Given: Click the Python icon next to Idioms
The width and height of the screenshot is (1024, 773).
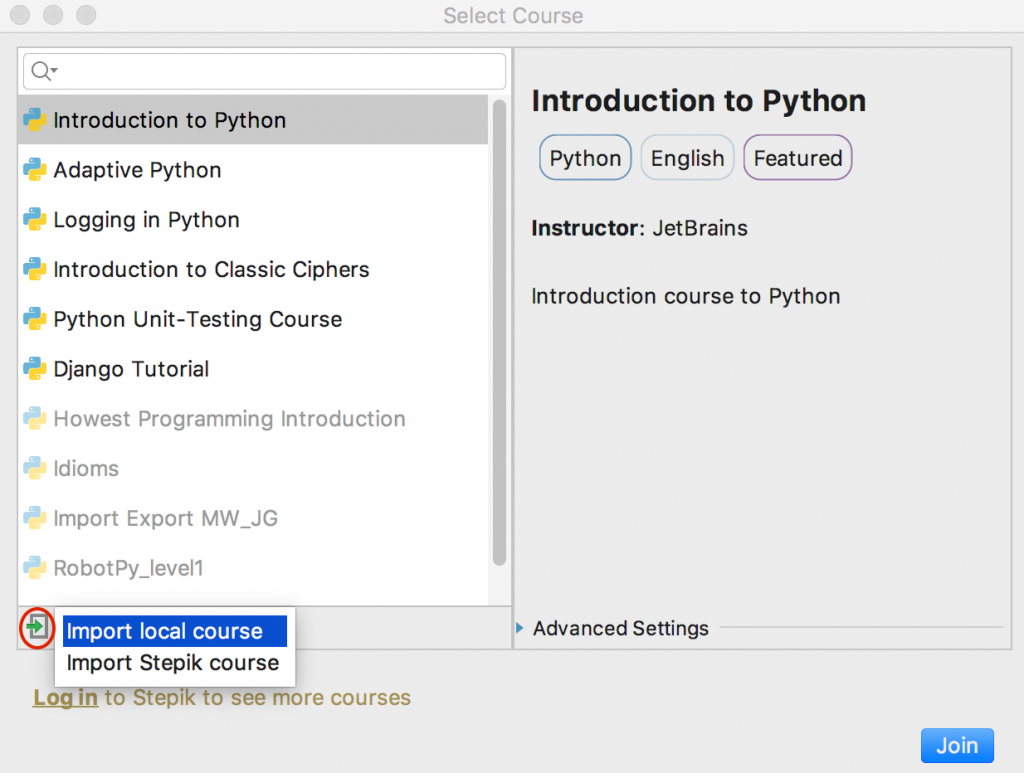Looking at the screenshot, I should (33, 468).
